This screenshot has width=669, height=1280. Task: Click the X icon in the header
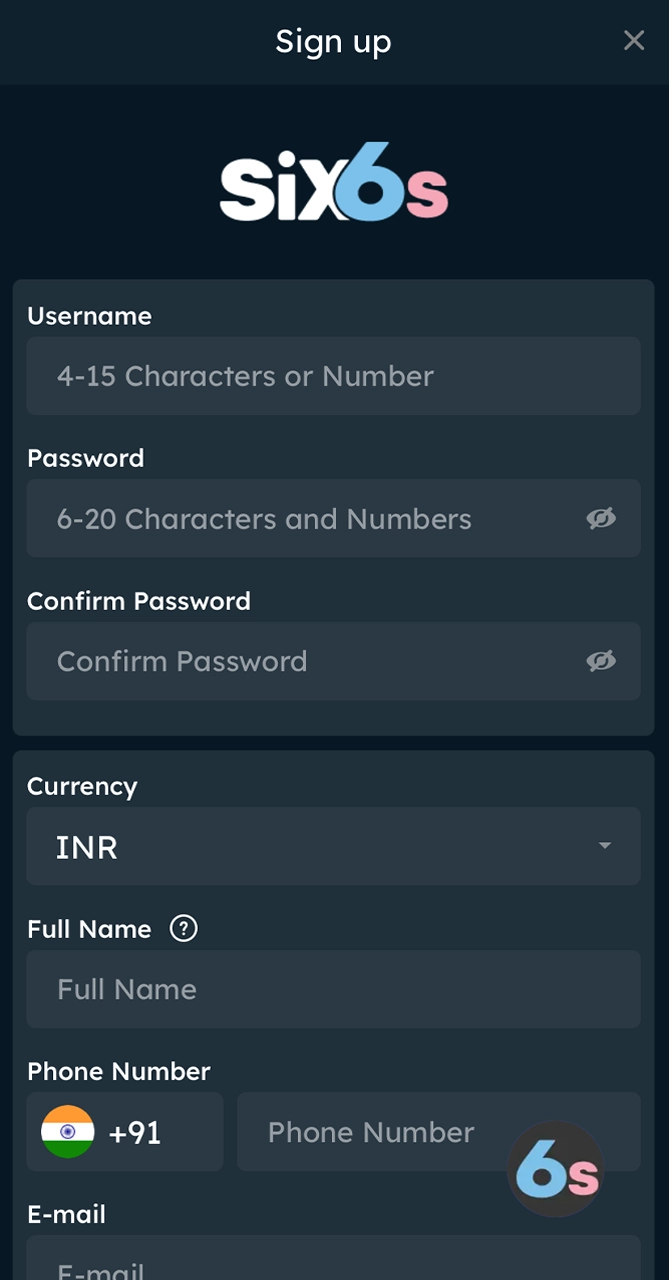pyautogui.click(x=634, y=41)
